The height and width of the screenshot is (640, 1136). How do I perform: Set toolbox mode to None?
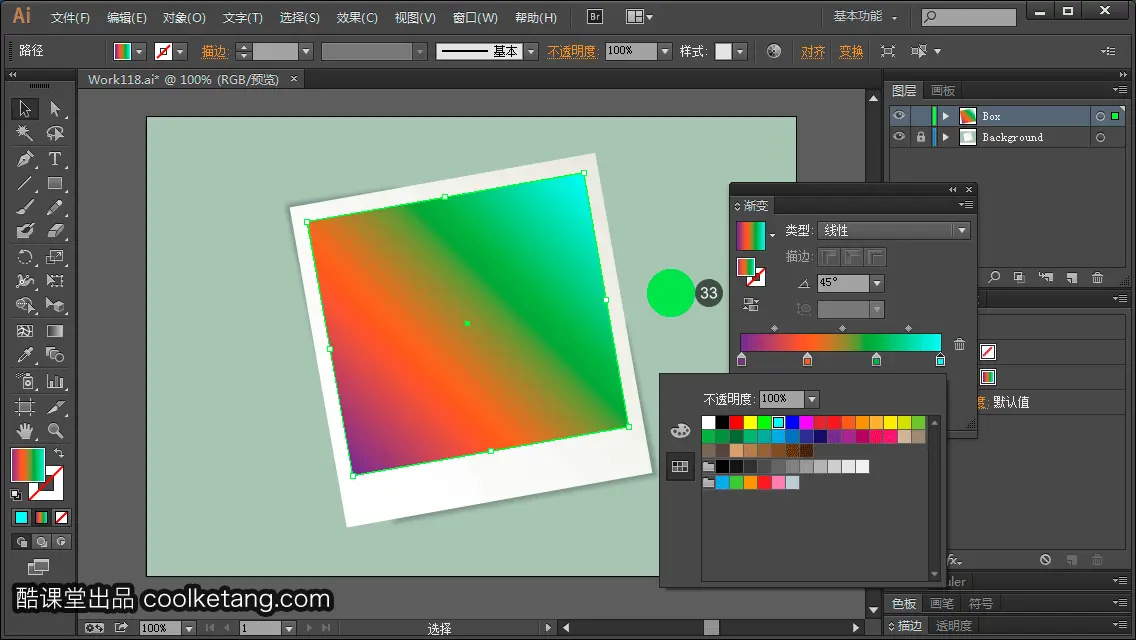[x=62, y=518]
